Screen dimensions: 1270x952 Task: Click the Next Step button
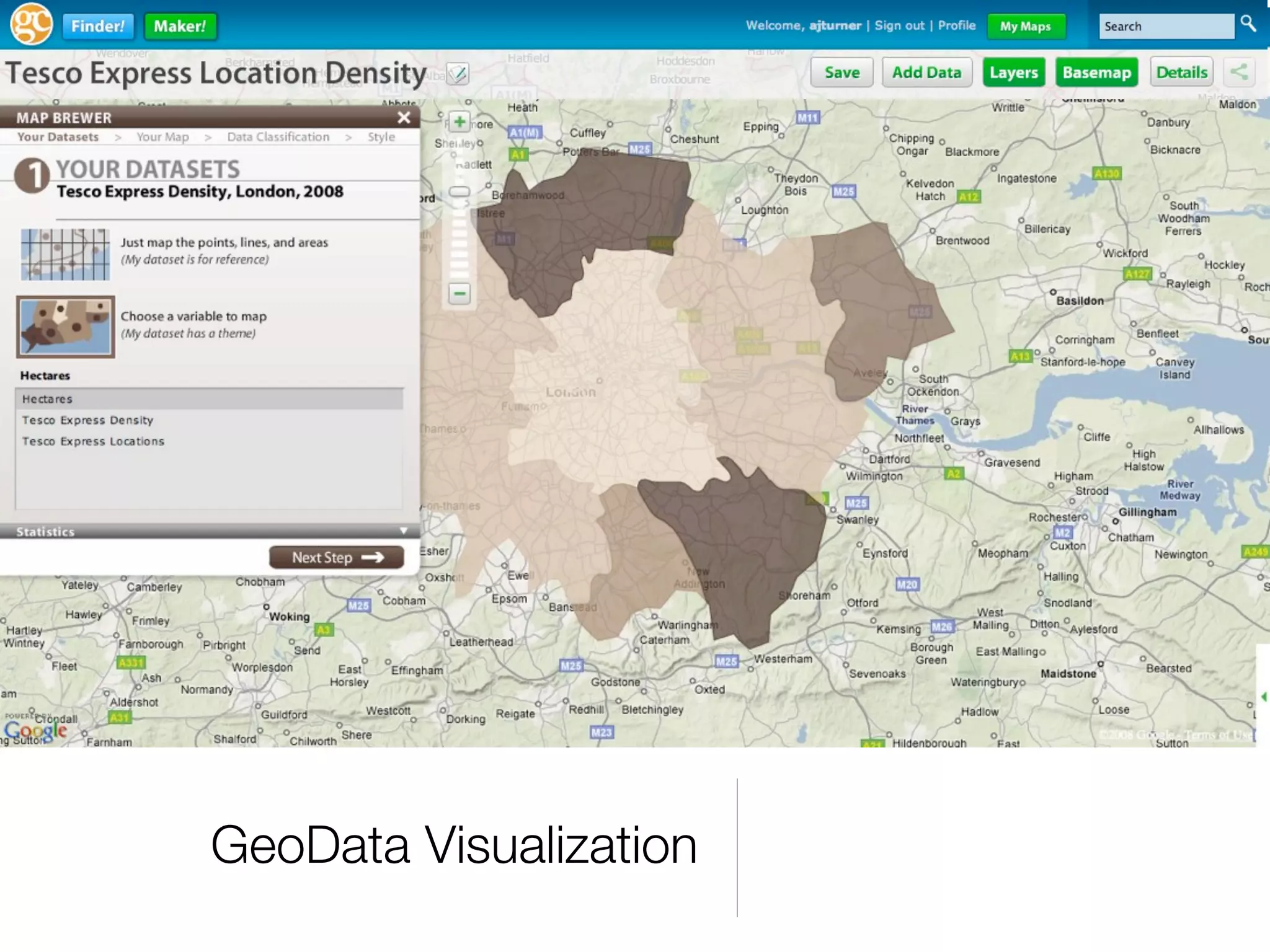coord(336,557)
